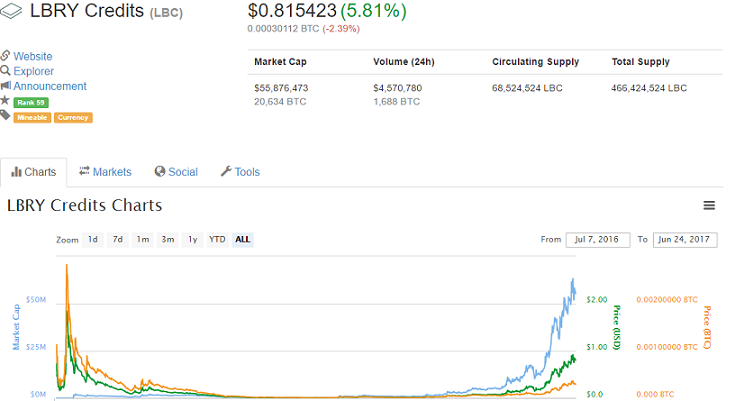The image size is (735, 401).
Task: Click the (LBC) ticker symbol
Action: pyautogui.click(x=166, y=13)
